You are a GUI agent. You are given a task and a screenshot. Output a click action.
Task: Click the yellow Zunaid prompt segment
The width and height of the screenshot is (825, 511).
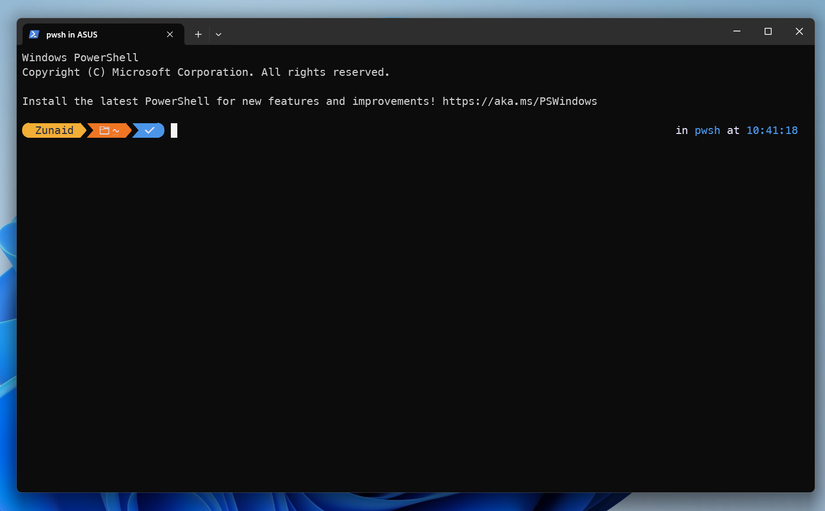click(54, 131)
